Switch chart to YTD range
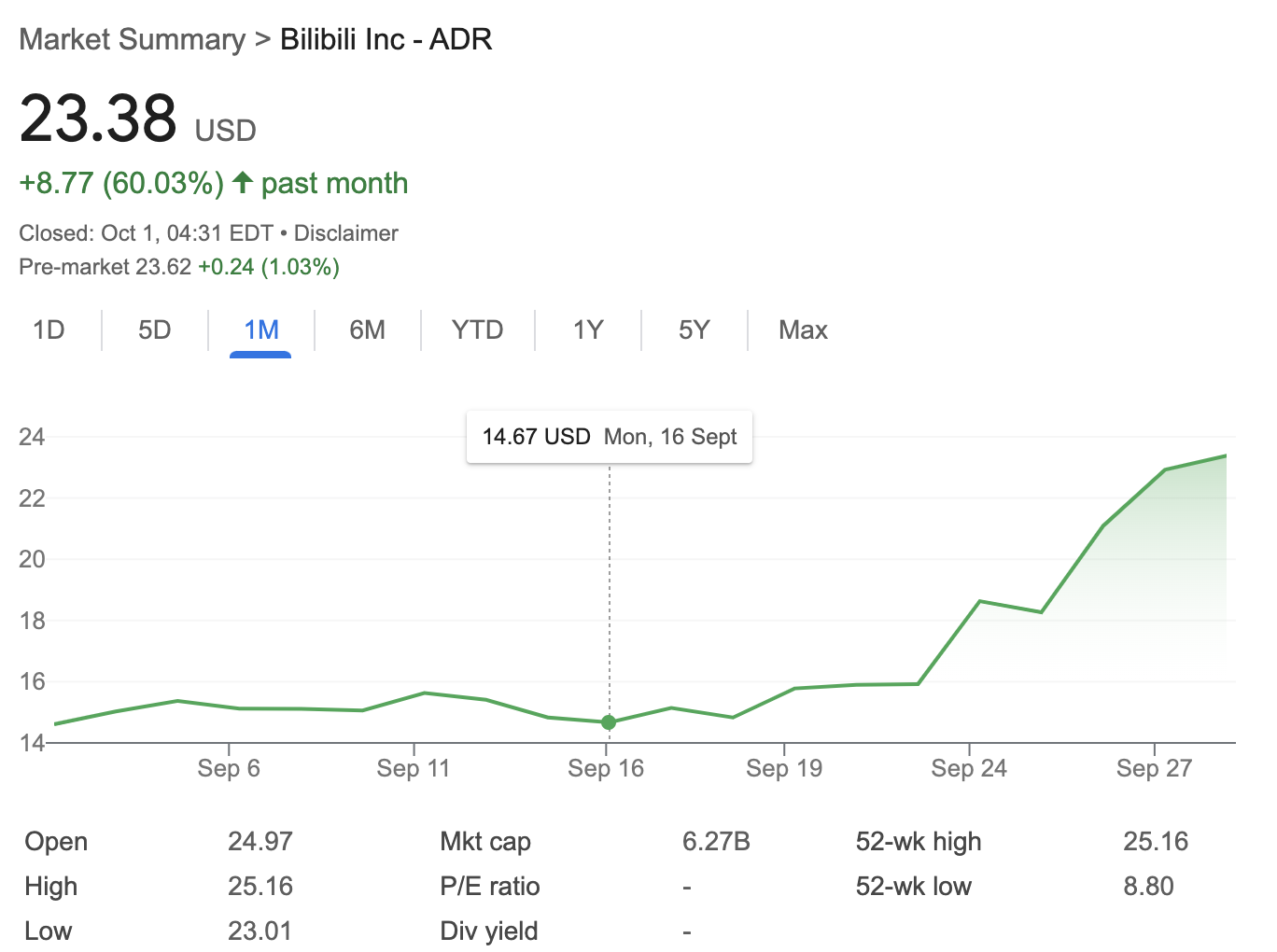Viewport: 1277px width, 952px height. pos(477,330)
